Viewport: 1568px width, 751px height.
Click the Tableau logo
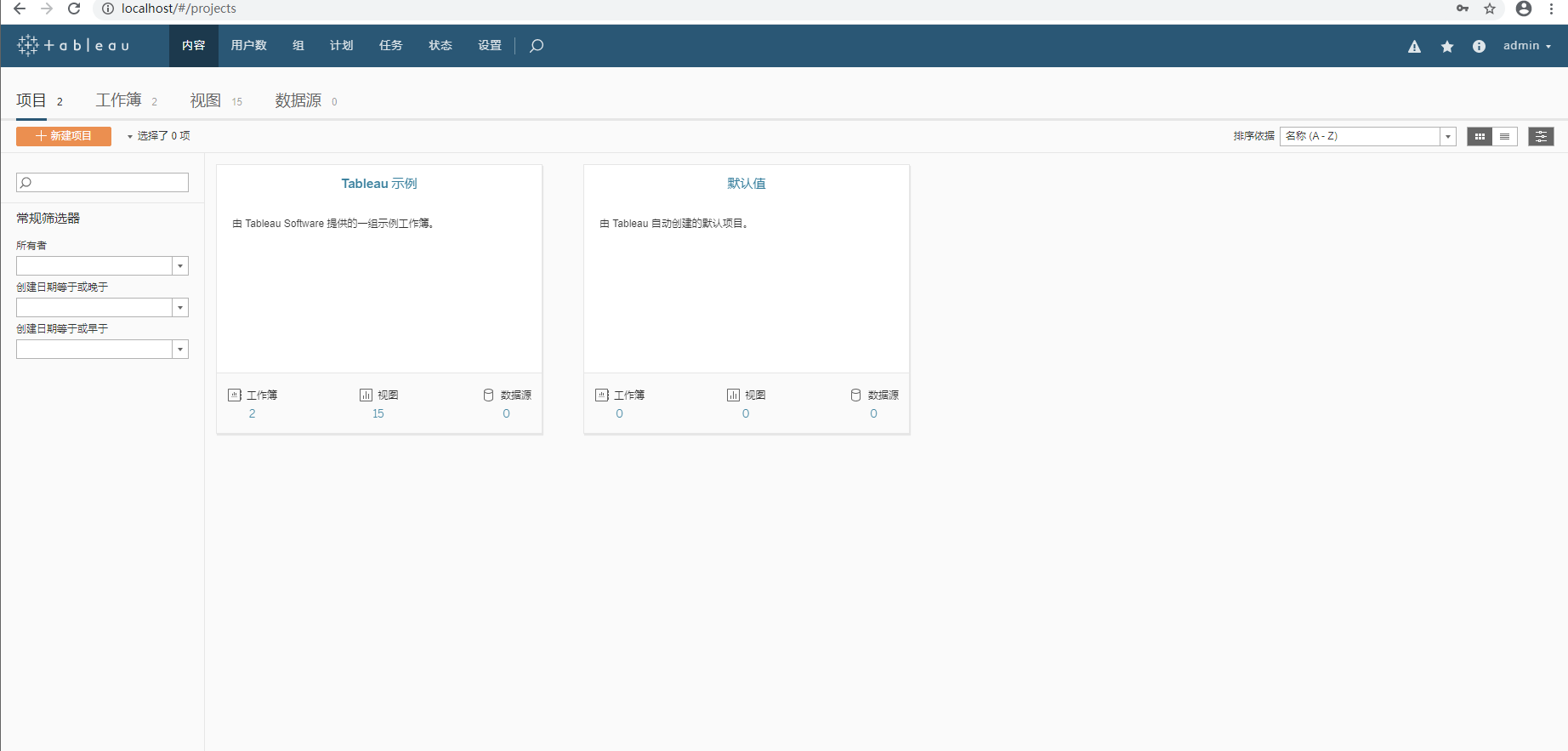(x=73, y=45)
